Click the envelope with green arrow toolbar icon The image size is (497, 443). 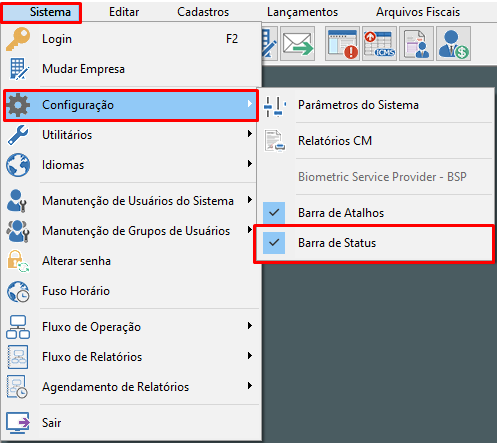click(x=298, y=44)
